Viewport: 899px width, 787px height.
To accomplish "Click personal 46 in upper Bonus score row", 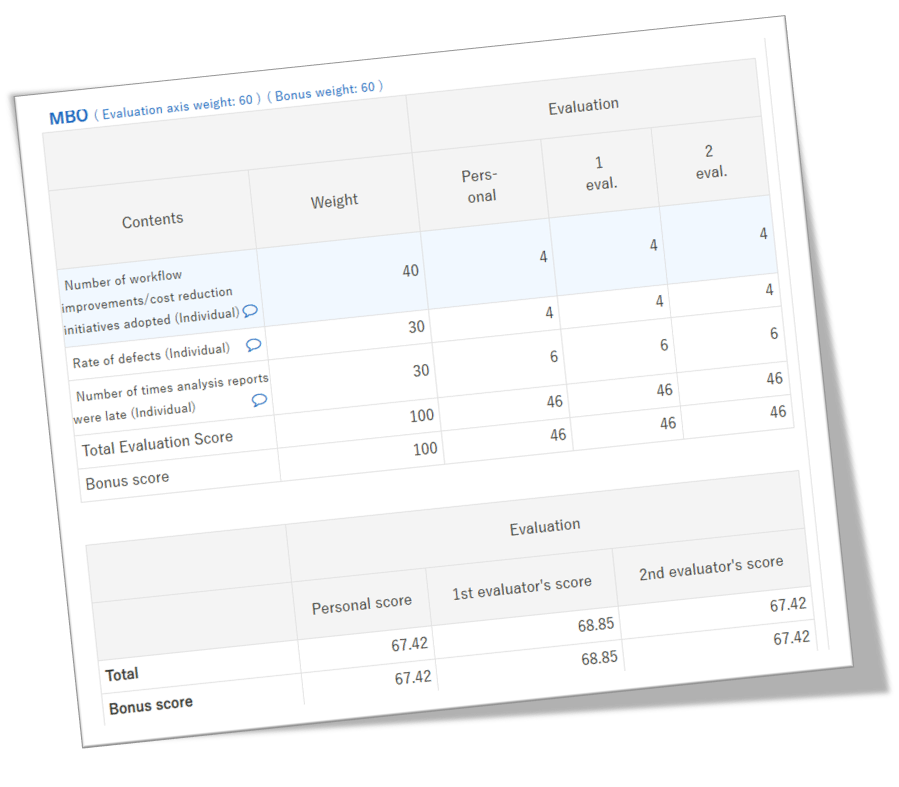I will (x=558, y=434).
